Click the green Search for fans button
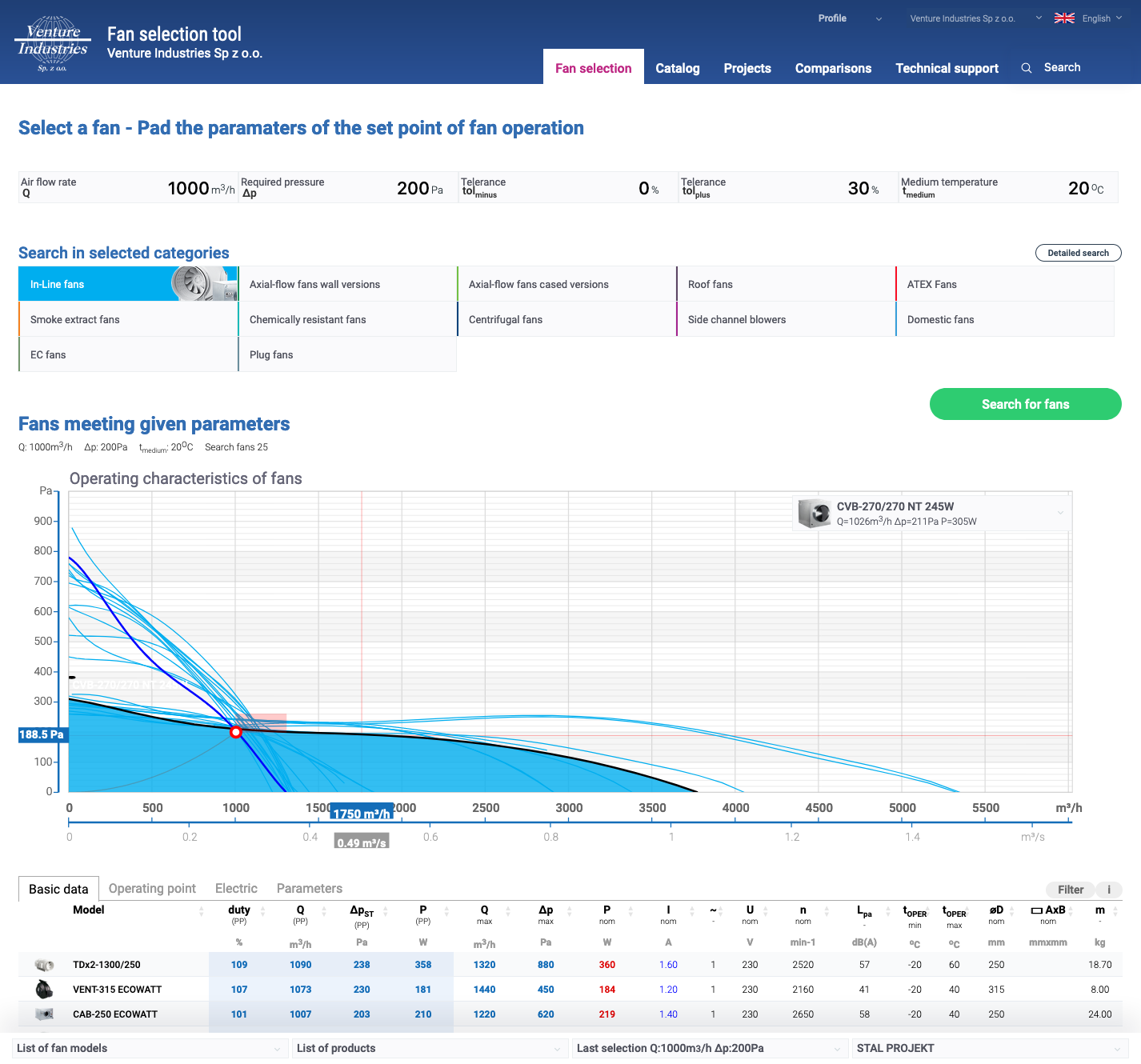 1026,404
